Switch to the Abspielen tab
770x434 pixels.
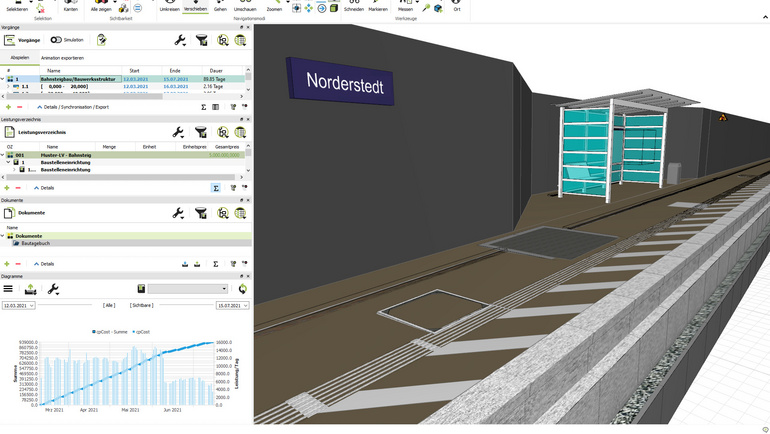click(x=20, y=58)
